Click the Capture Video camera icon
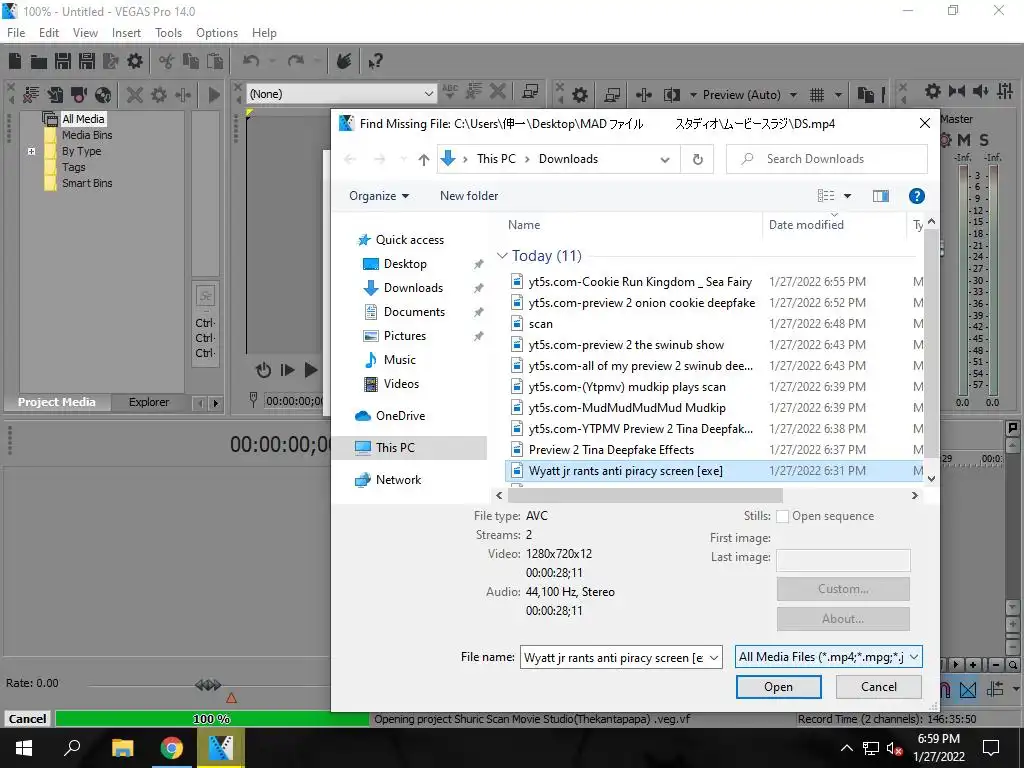Image resolution: width=1024 pixels, height=768 pixels. [x=79, y=95]
